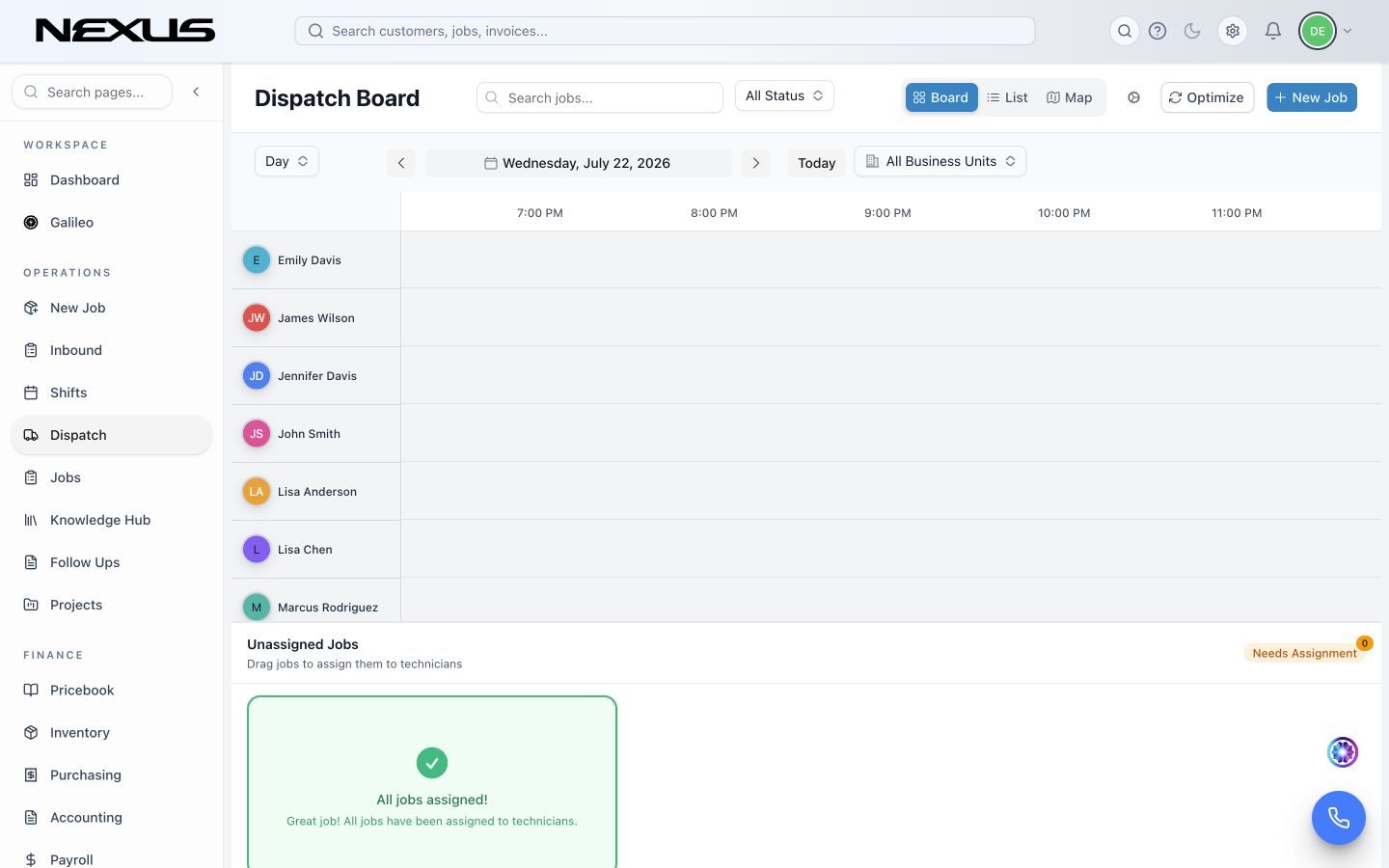Viewport: 1389px width, 868px height.
Task: Click the Purchasing sidebar icon
Action: [x=31, y=774]
